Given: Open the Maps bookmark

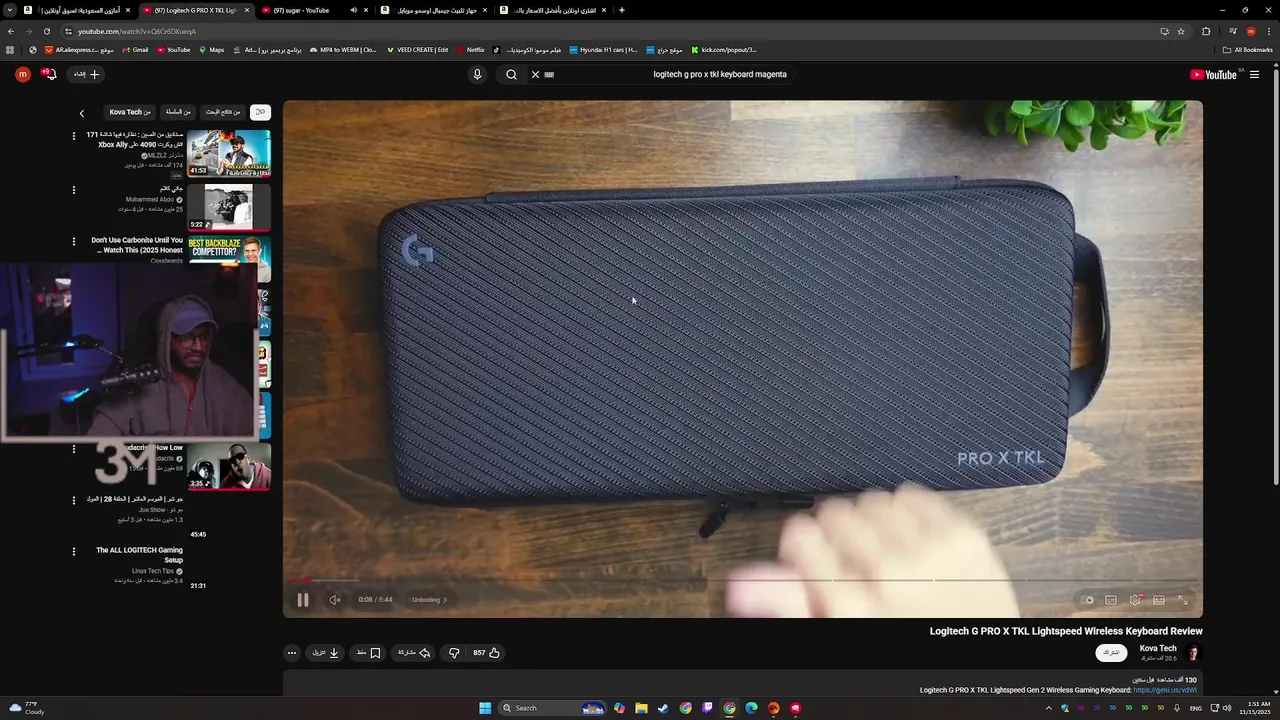Looking at the screenshot, I should click(x=211, y=49).
